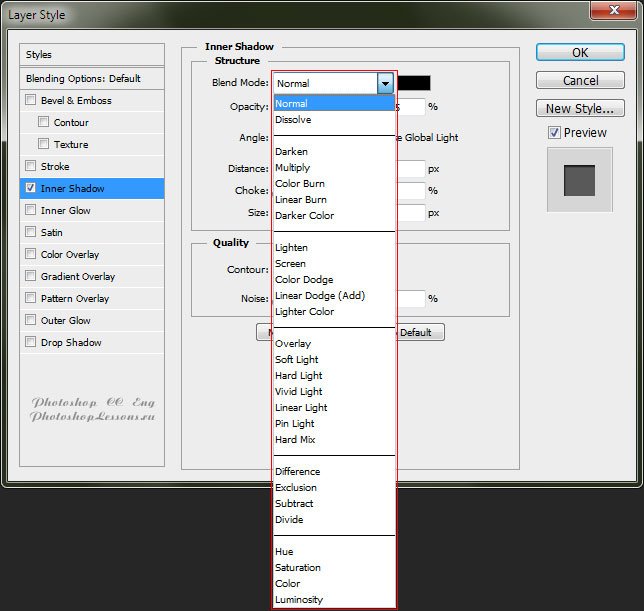Image resolution: width=644 pixels, height=611 pixels.
Task: Click the Blend Mode dropdown arrow
Action: 385,84
